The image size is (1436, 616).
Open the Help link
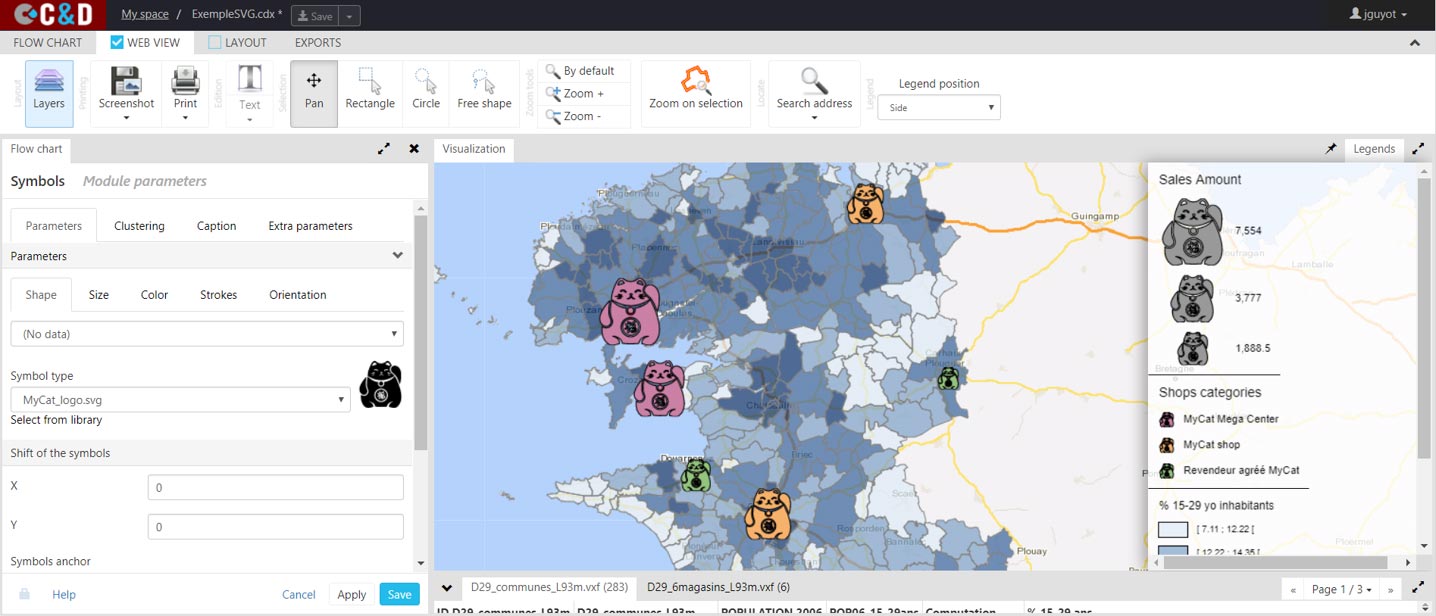click(x=64, y=594)
